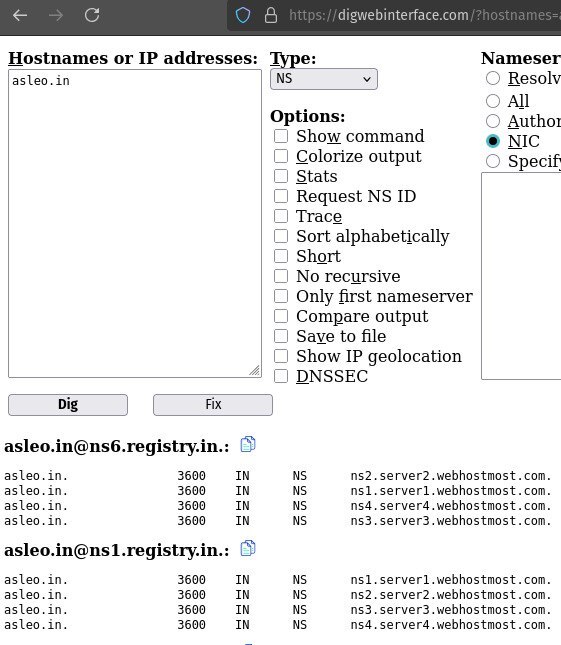Open the record Type dropdown
Screen dimensions: 561x645
(324, 79)
